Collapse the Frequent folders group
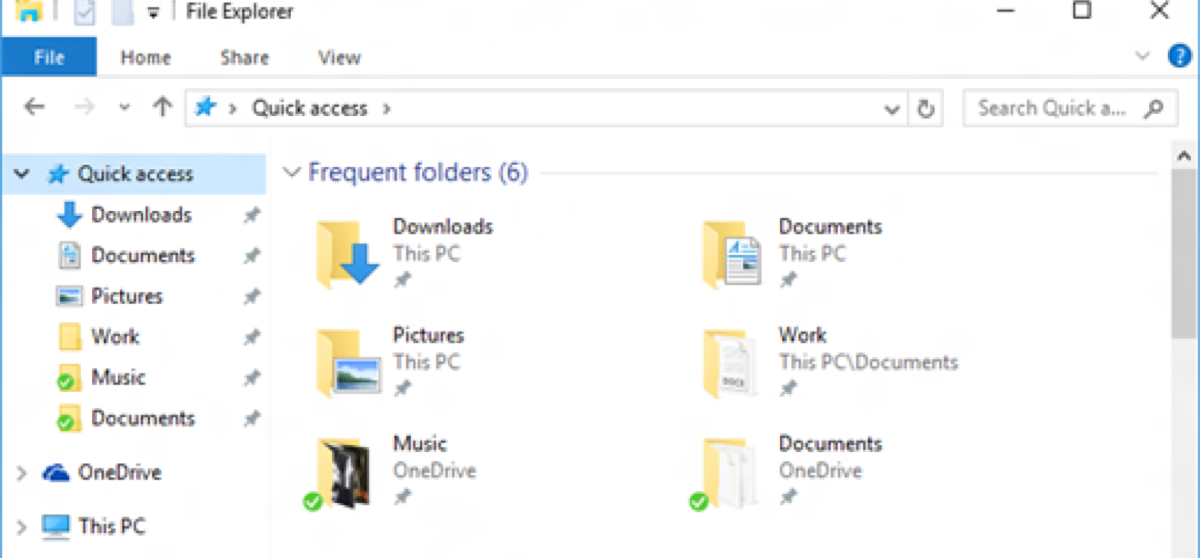Image resolution: width=1200 pixels, height=558 pixels. coord(292,173)
